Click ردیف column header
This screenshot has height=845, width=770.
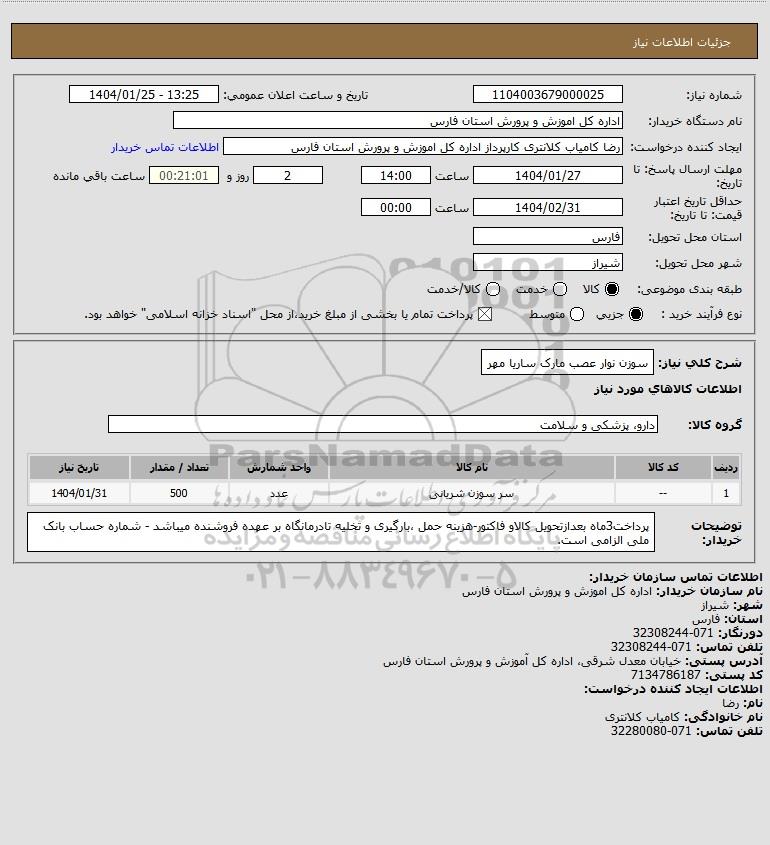click(x=726, y=467)
